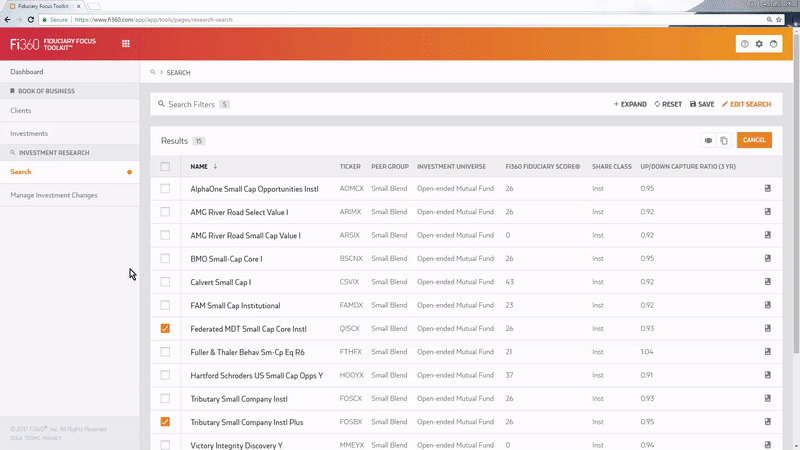This screenshot has height=450, width=800.
Task: Click the PEER GROUP column header
Action: (390, 166)
